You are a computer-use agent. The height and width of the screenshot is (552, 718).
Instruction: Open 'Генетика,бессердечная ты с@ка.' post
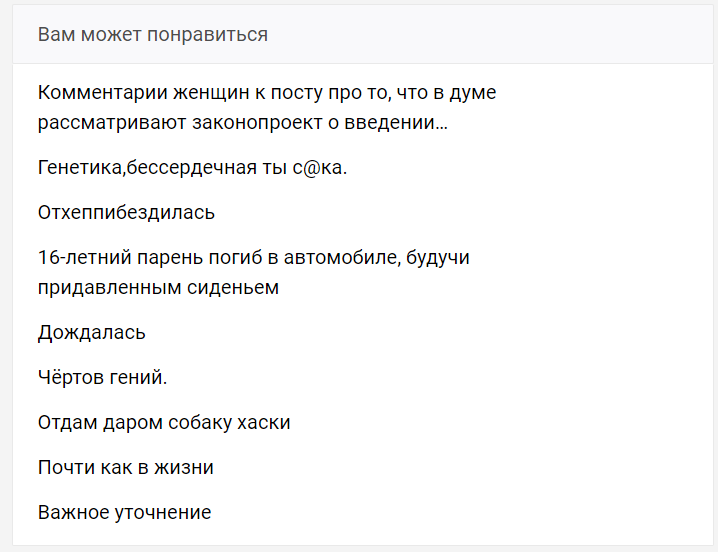[x=192, y=168]
